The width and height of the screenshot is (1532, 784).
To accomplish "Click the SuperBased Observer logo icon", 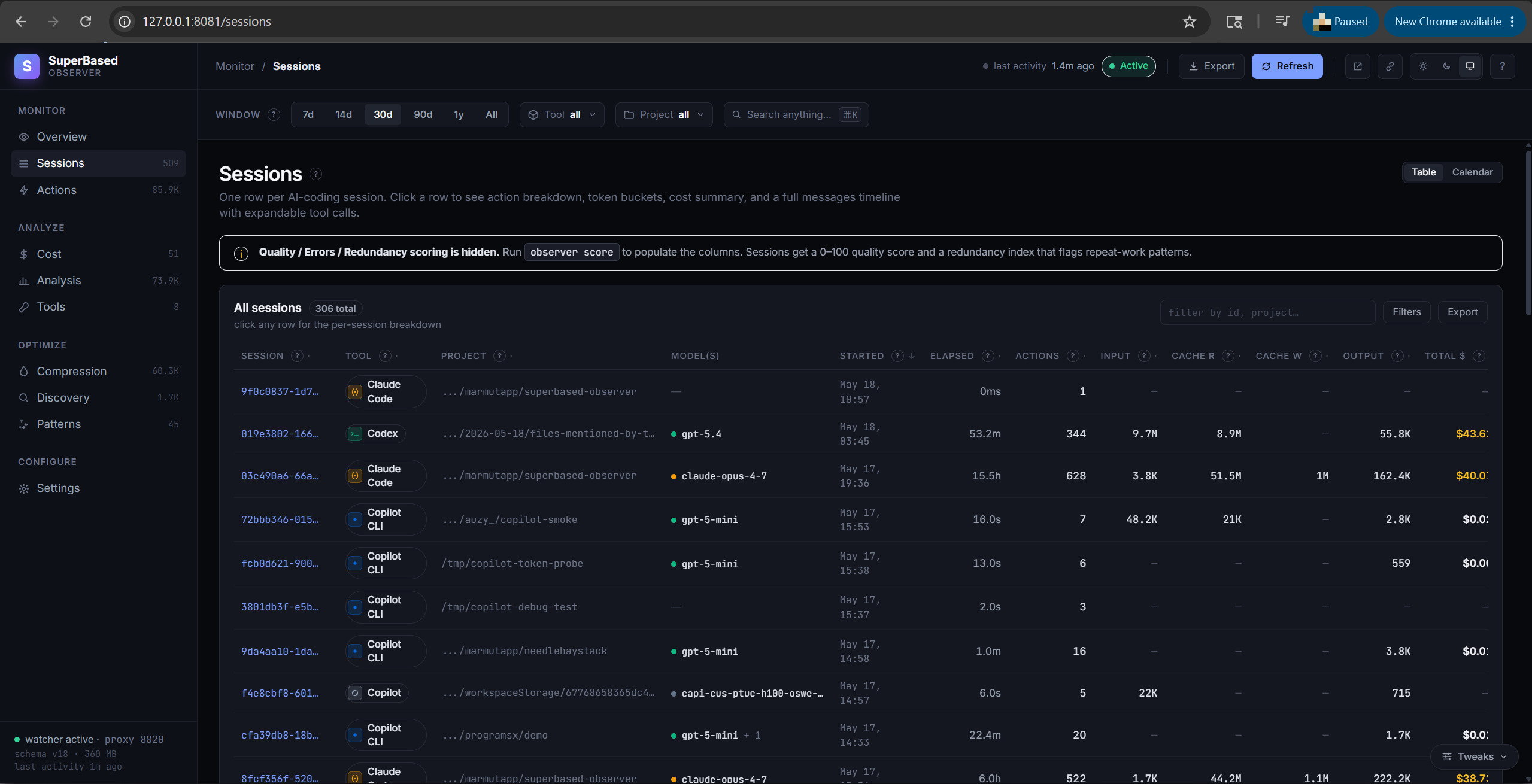I will (x=27, y=66).
